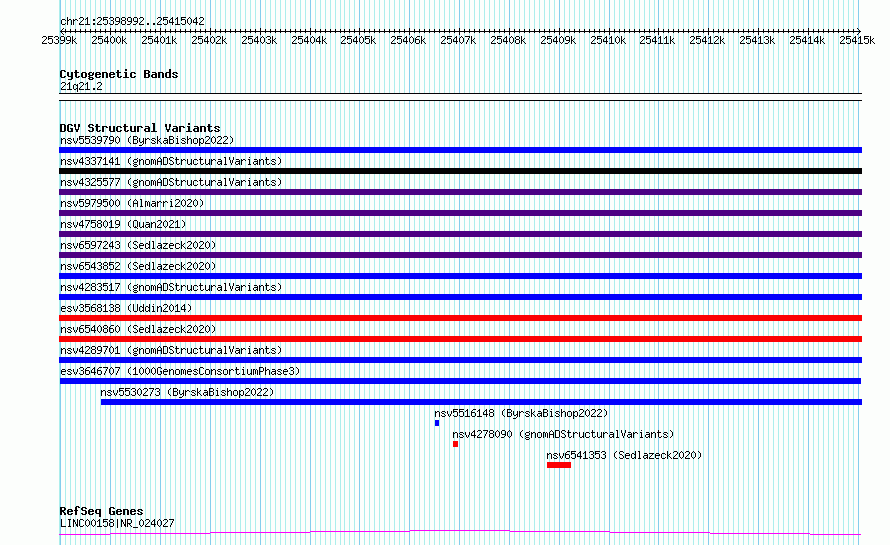
Task: Open esv3568138 (Uddin2014) variant label
Action: [x=126, y=308]
